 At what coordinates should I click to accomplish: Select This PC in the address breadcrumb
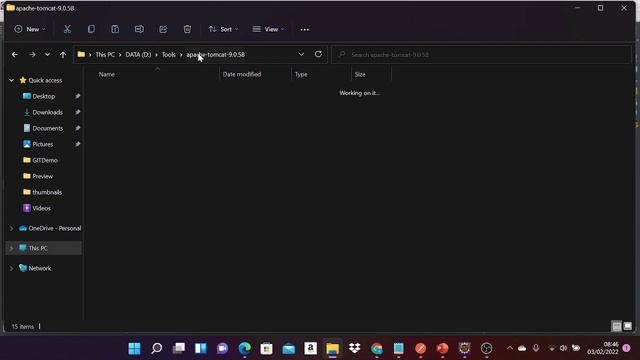pos(105,54)
